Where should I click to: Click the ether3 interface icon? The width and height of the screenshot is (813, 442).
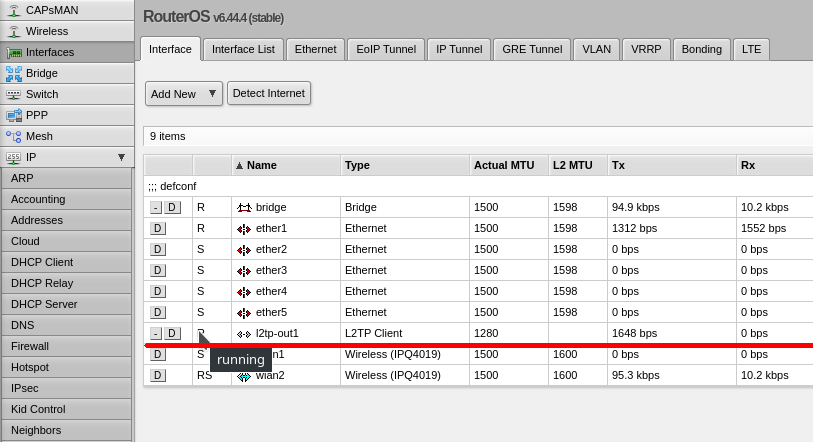tap(244, 271)
